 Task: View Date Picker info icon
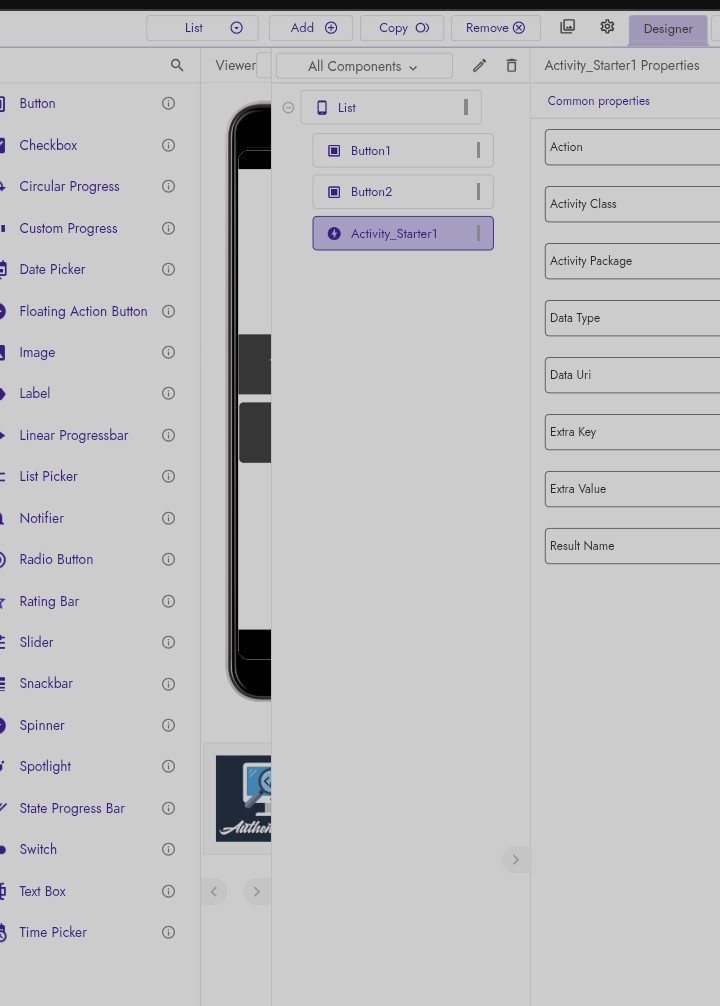(x=168, y=269)
